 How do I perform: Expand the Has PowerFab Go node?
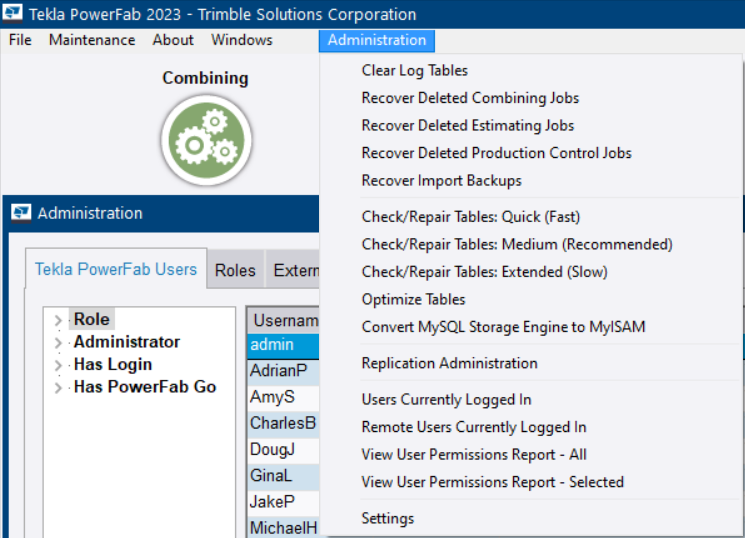pyautogui.click(x=59, y=387)
